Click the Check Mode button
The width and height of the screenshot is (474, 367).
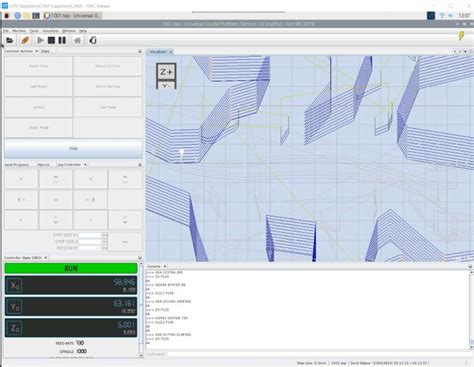[x=38, y=128]
